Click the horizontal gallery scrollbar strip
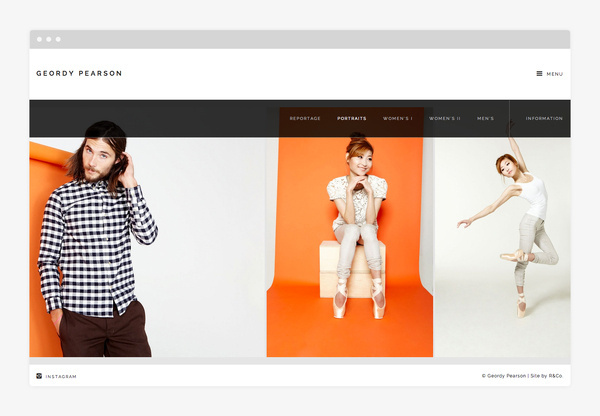Image resolution: width=600 pixels, height=416 pixels. pyautogui.click(x=300, y=361)
